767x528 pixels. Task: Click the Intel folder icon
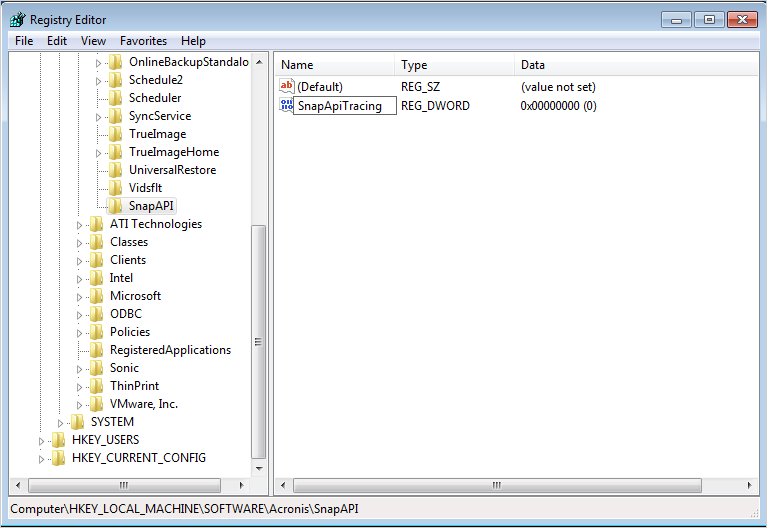coord(97,278)
